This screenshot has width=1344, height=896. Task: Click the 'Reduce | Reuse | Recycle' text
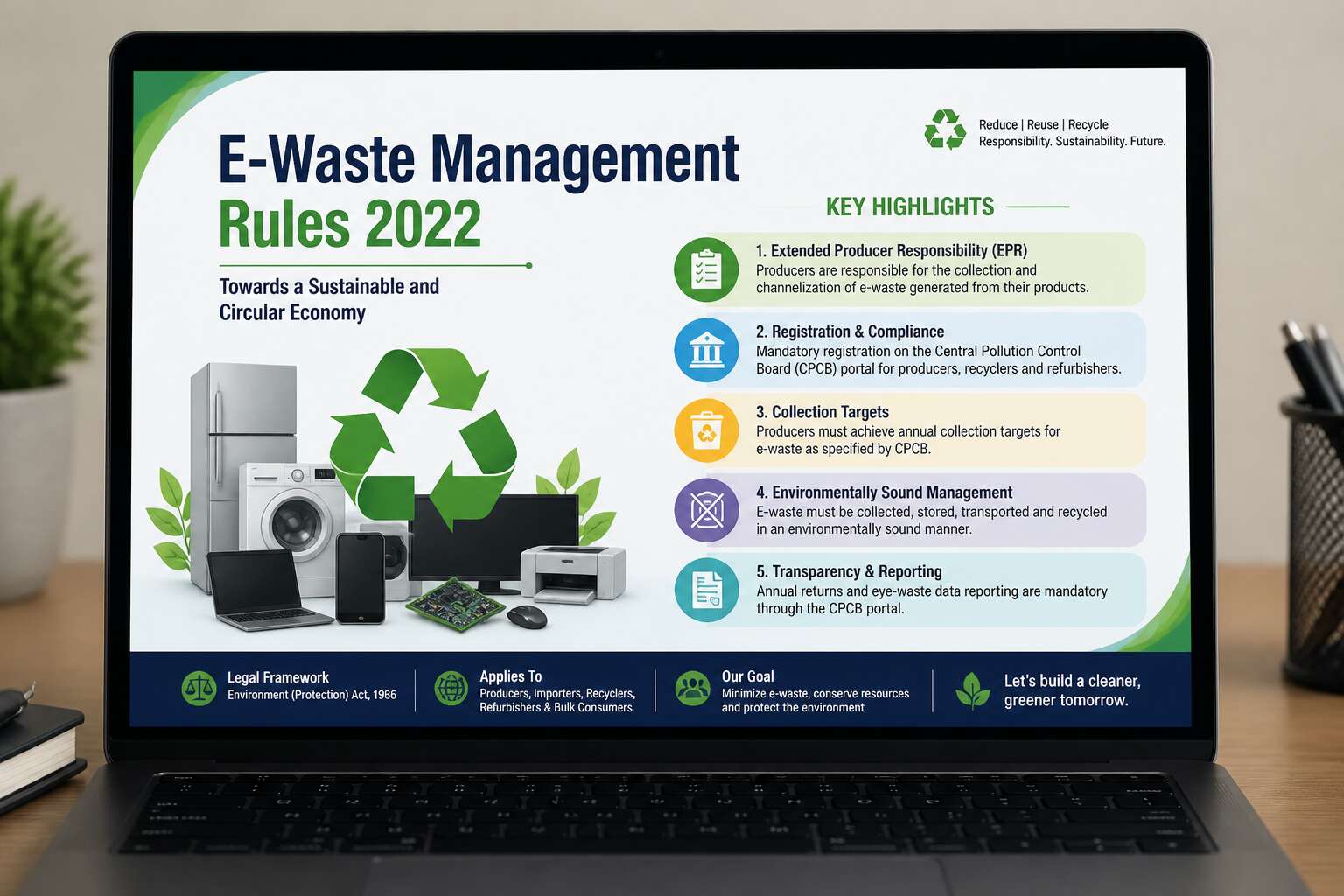coord(1044,124)
